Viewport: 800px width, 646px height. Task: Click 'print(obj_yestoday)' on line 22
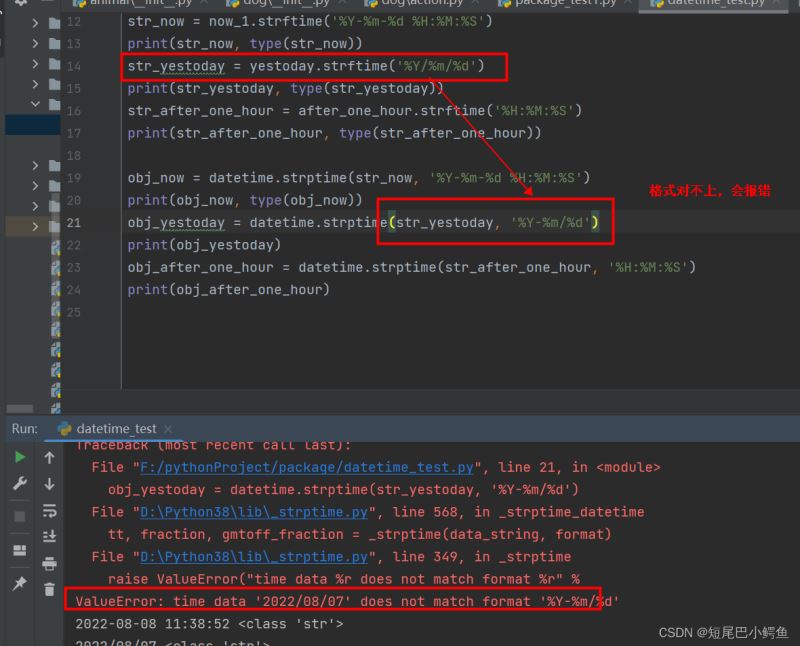pyautogui.click(x=204, y=245)
